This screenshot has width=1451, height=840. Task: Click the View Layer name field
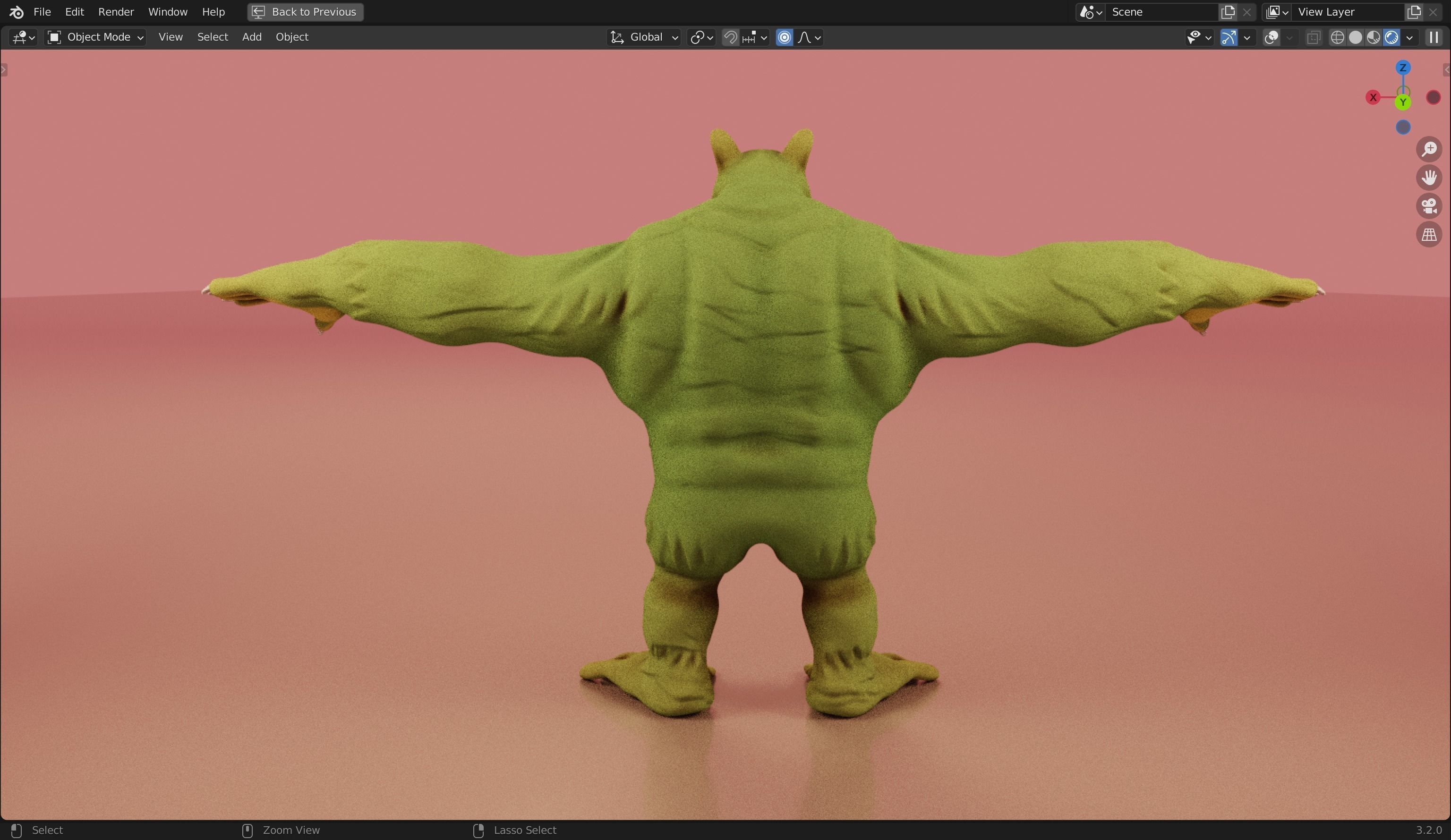coord(1348,11)
